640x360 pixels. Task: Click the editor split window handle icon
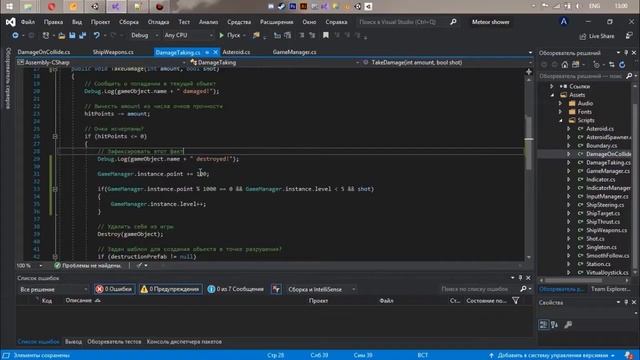(529, 72)
